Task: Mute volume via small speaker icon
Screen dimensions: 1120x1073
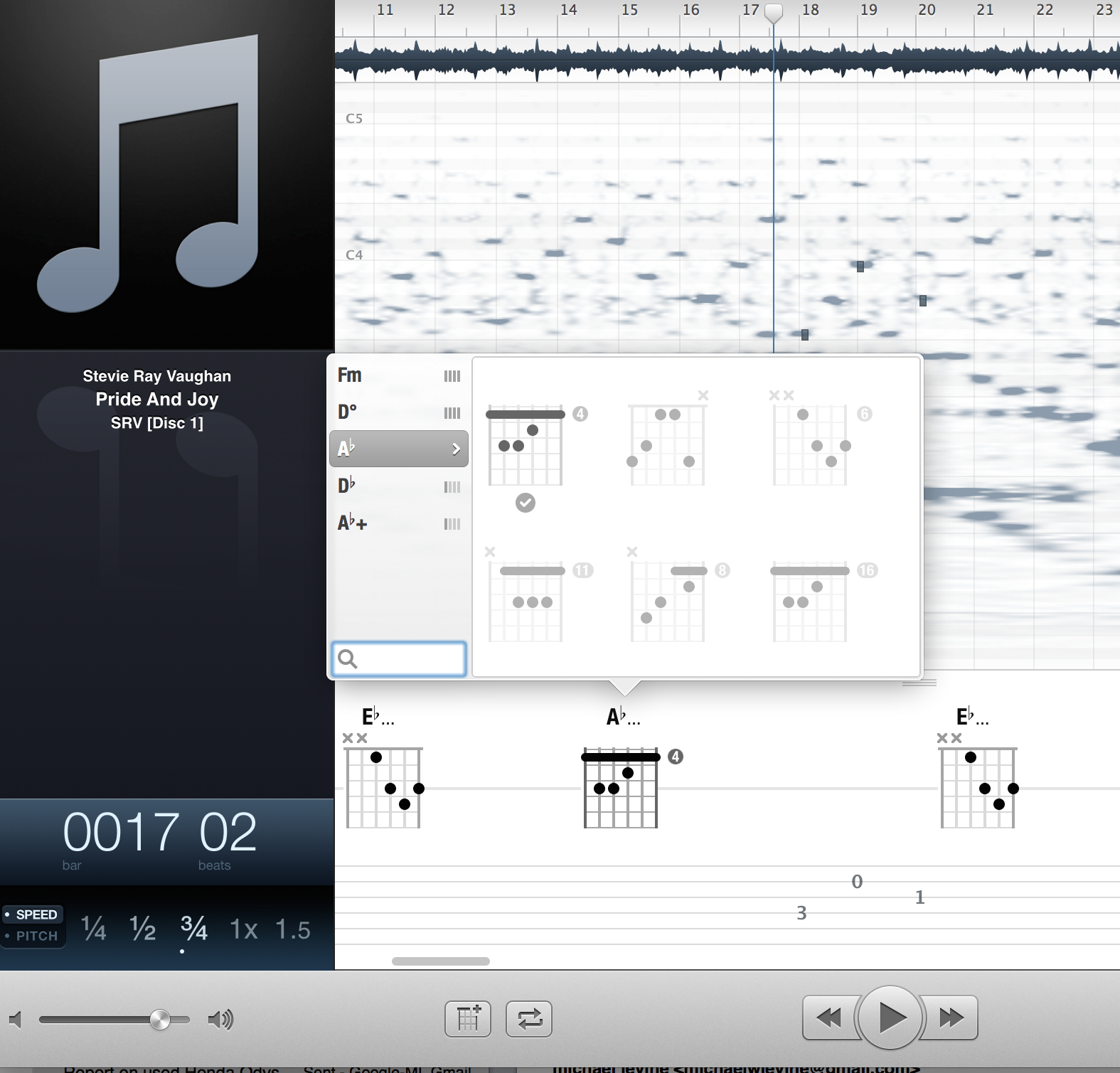Action: coord(16,1020)
